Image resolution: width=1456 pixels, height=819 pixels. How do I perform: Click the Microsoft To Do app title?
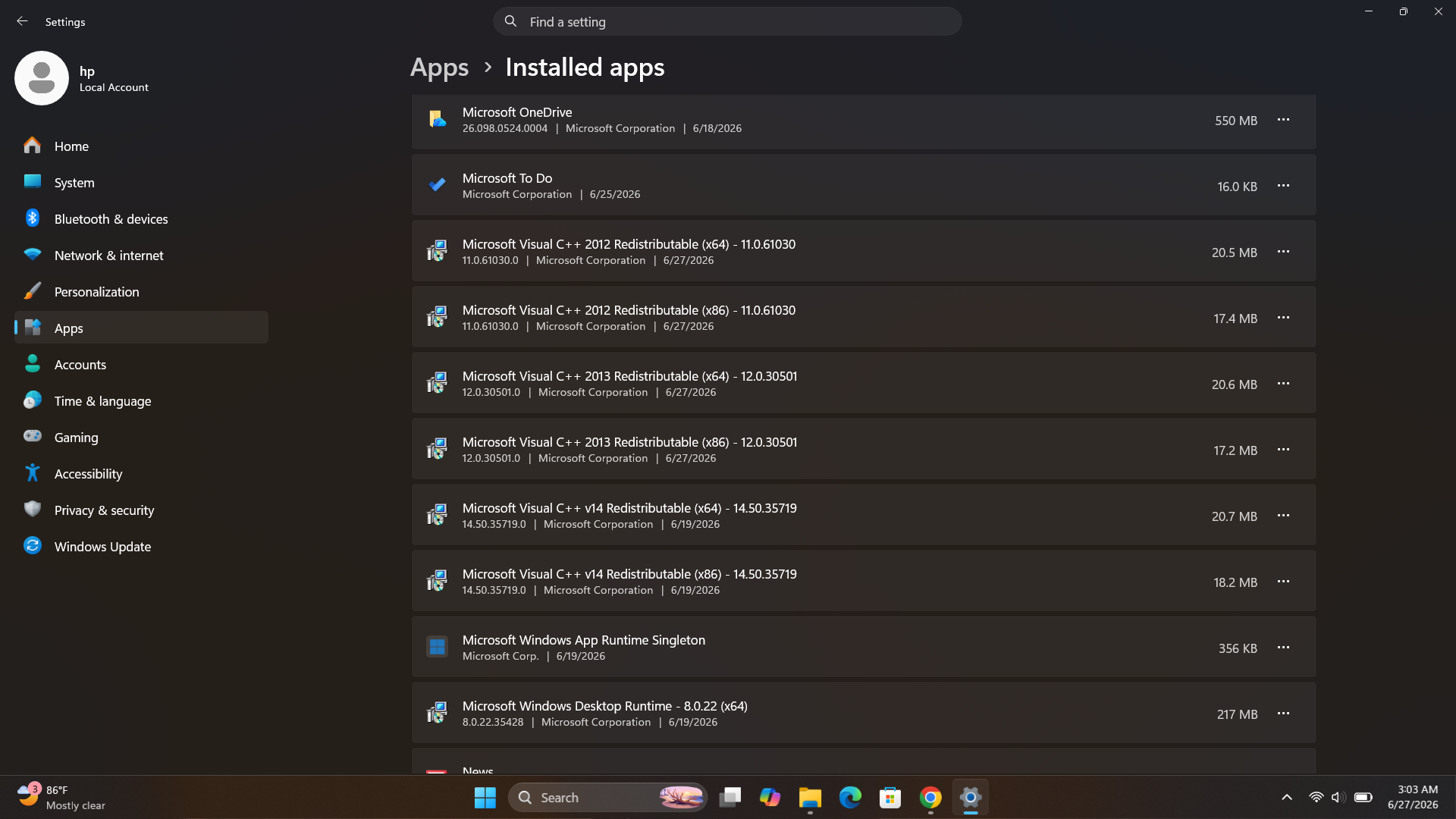point(507,178)
